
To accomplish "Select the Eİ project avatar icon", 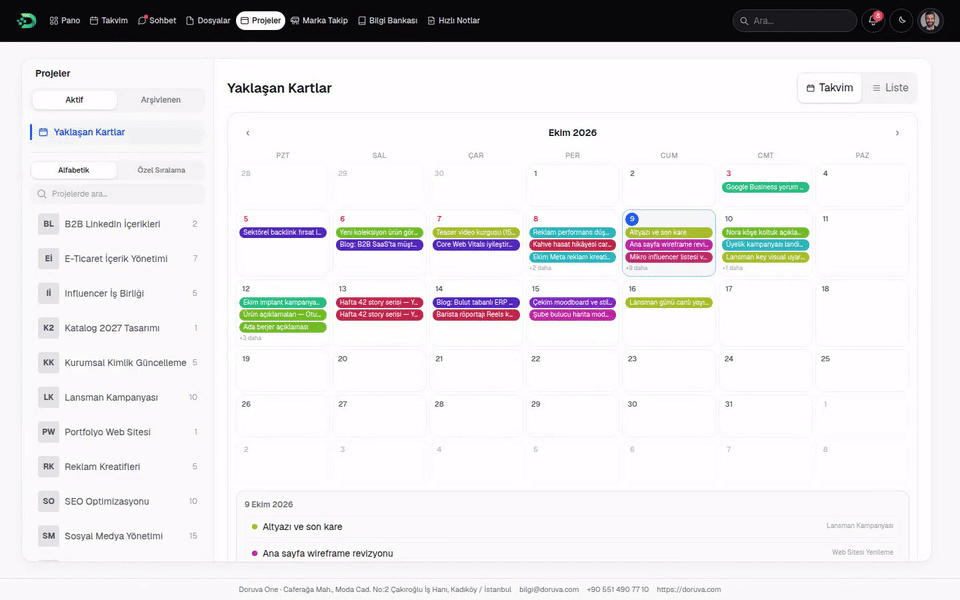I will click(x=48, y=258).
